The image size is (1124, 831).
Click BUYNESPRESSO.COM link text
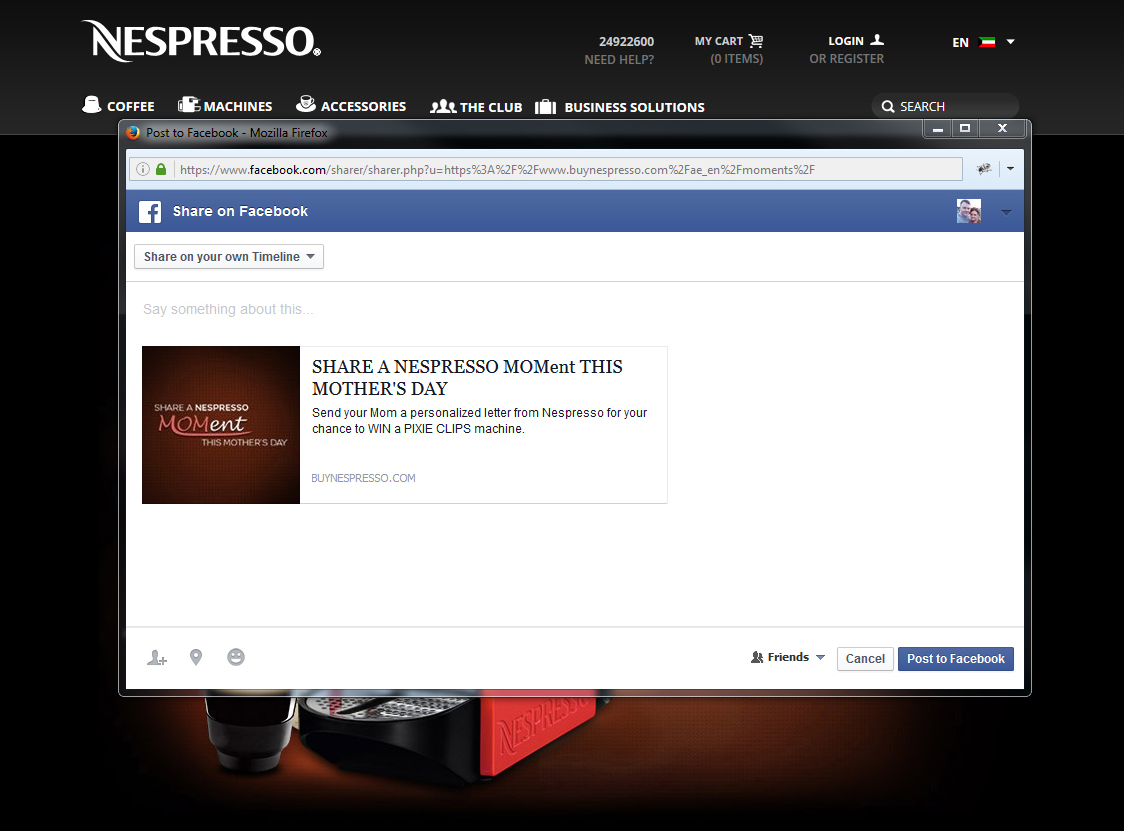pos(363,478)
